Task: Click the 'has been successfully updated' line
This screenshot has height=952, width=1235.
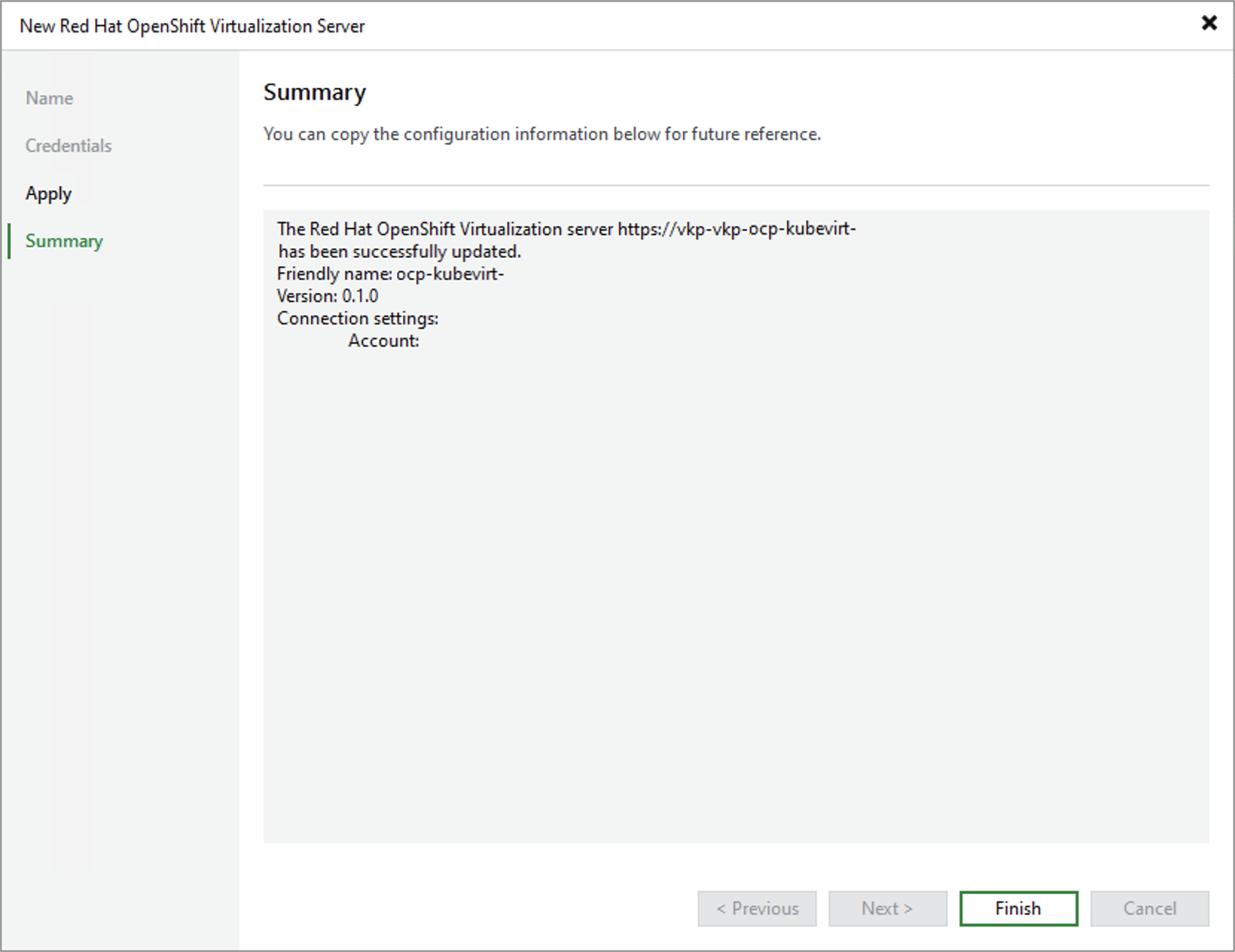Action: coord(400,251)
